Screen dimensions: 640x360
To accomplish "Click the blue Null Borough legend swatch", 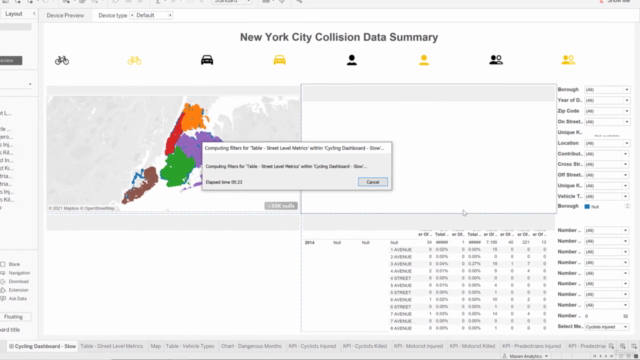I will [587, 207].
